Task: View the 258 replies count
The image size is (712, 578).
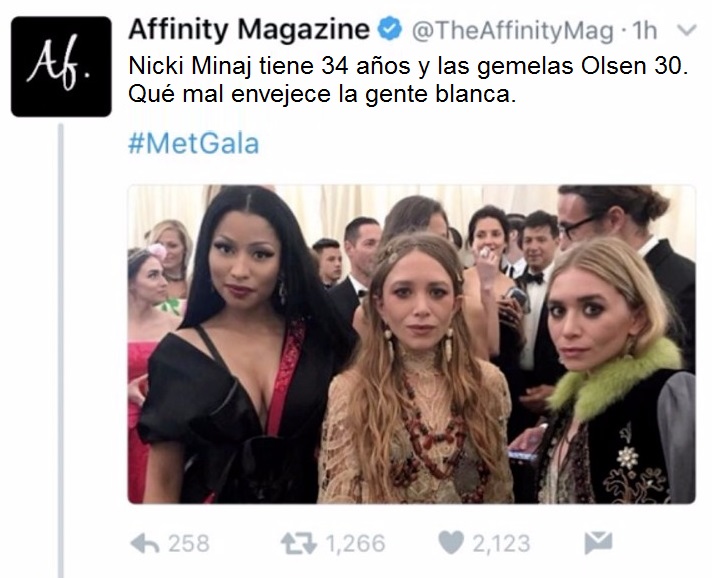Action: coord(188,543)
